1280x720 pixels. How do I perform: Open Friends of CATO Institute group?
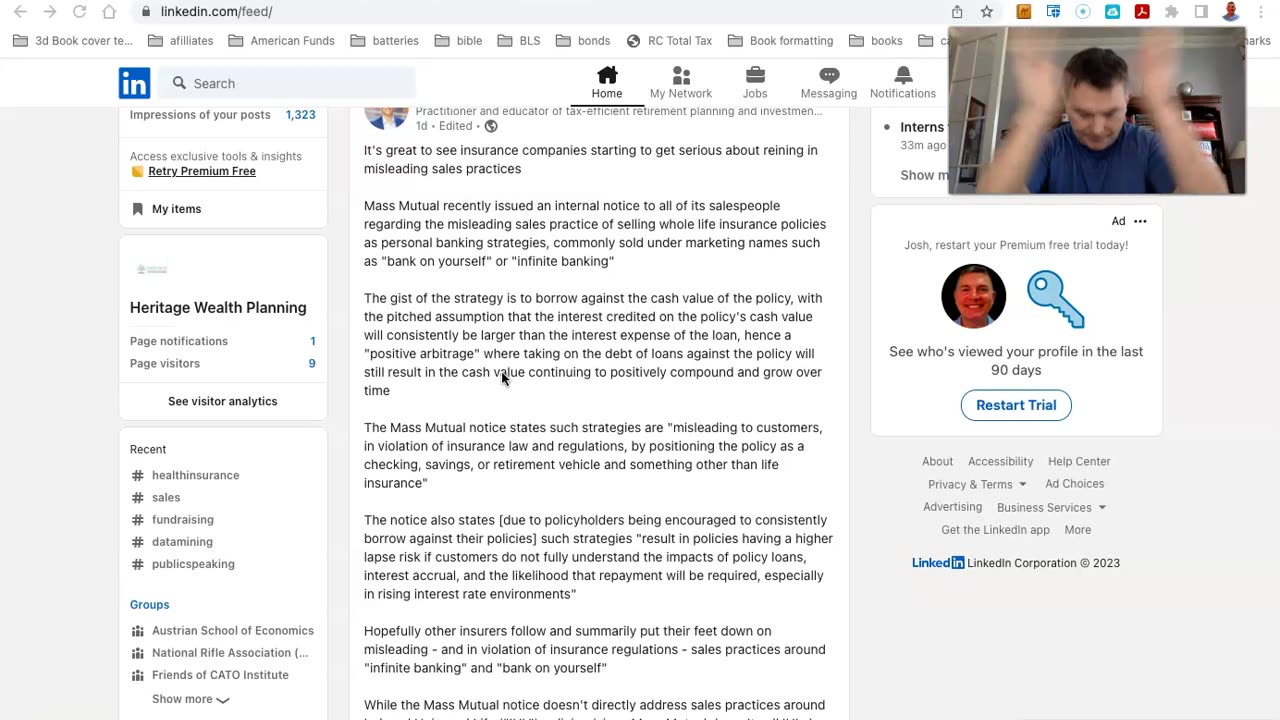[220, 675]
